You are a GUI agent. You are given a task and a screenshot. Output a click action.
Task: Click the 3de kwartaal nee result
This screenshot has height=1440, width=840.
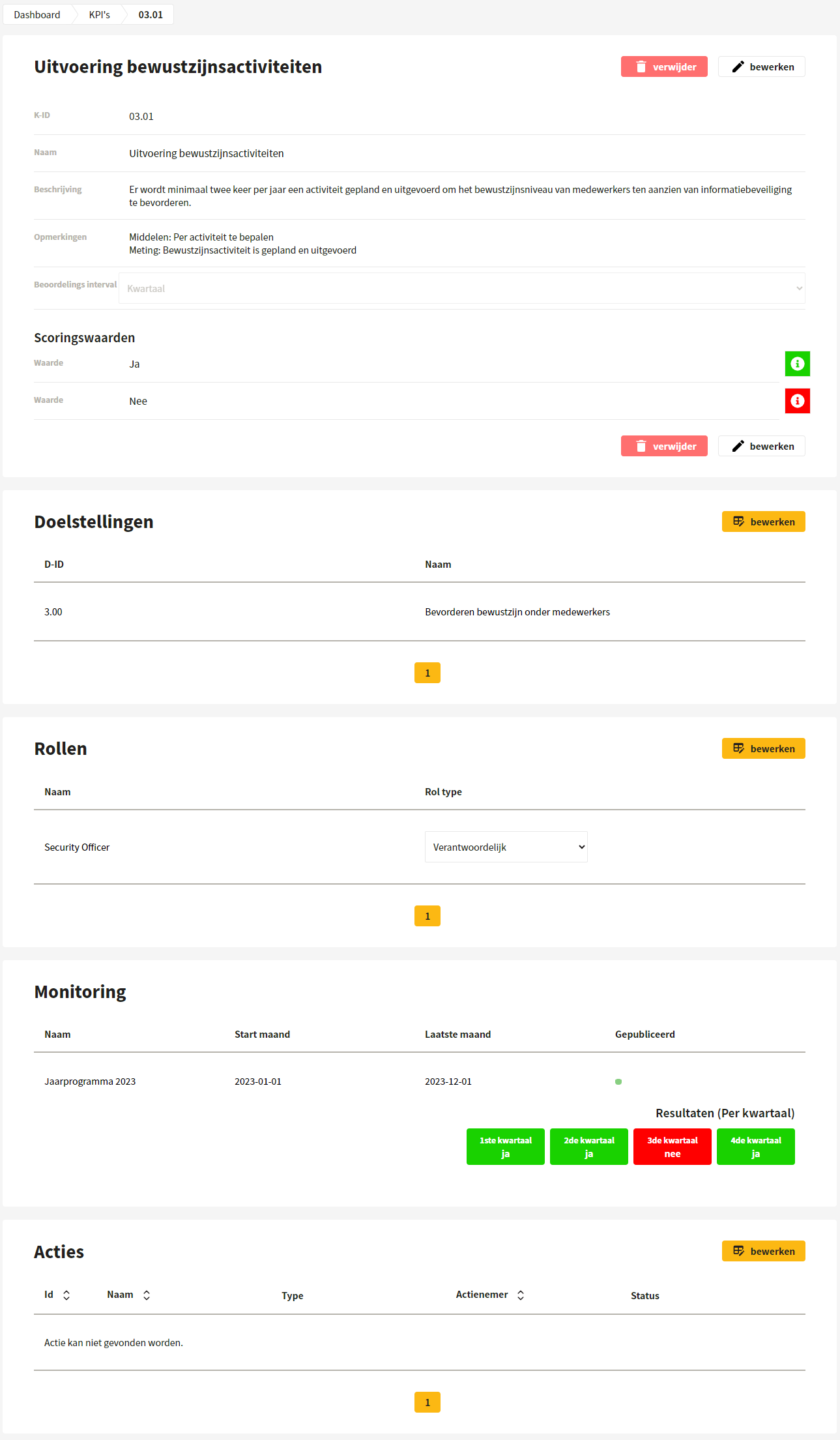tap(673, 1147)
